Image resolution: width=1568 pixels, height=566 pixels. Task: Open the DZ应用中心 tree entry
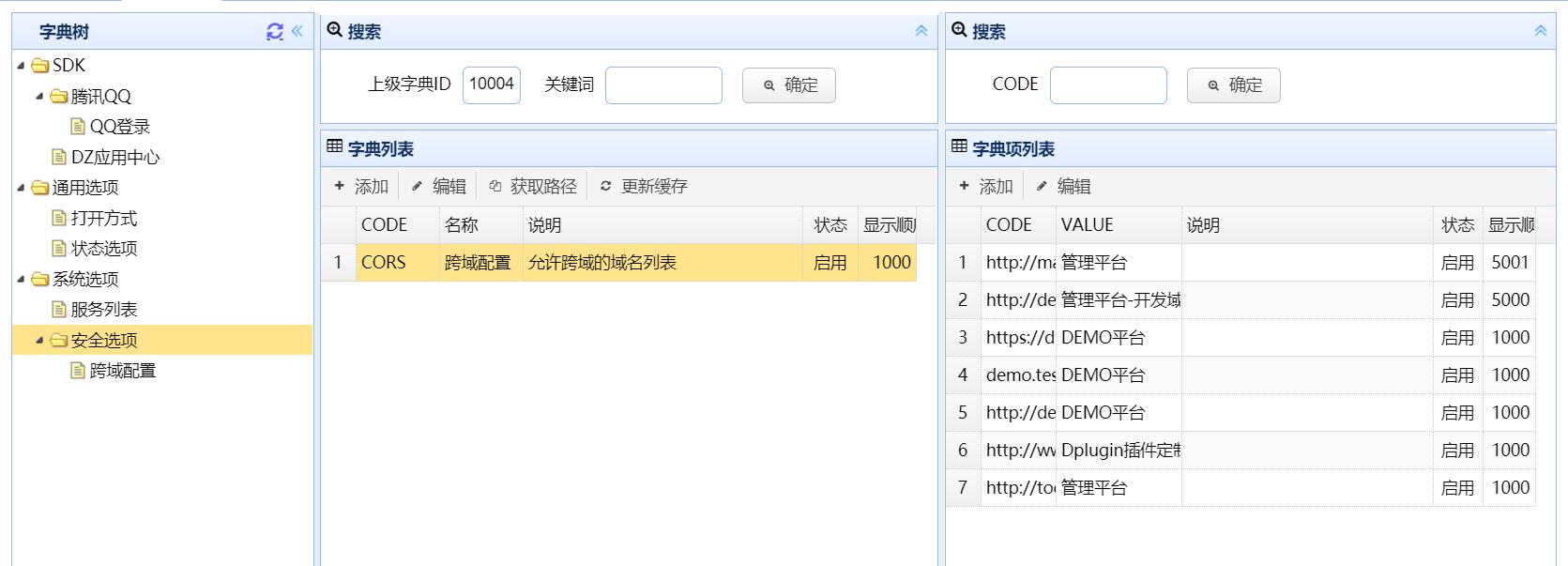[x=114, y=157]
